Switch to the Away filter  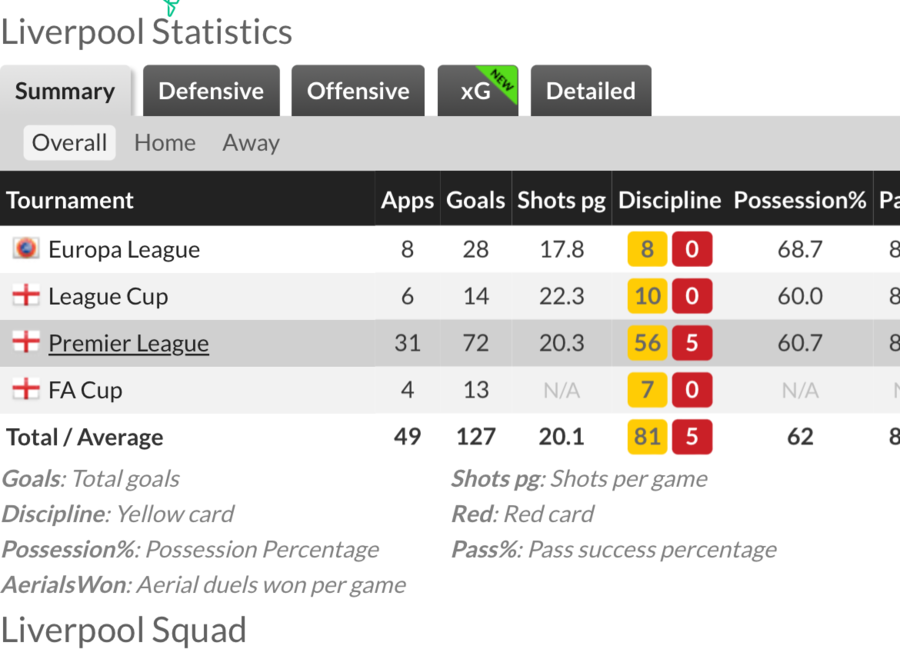click(251, 143)
